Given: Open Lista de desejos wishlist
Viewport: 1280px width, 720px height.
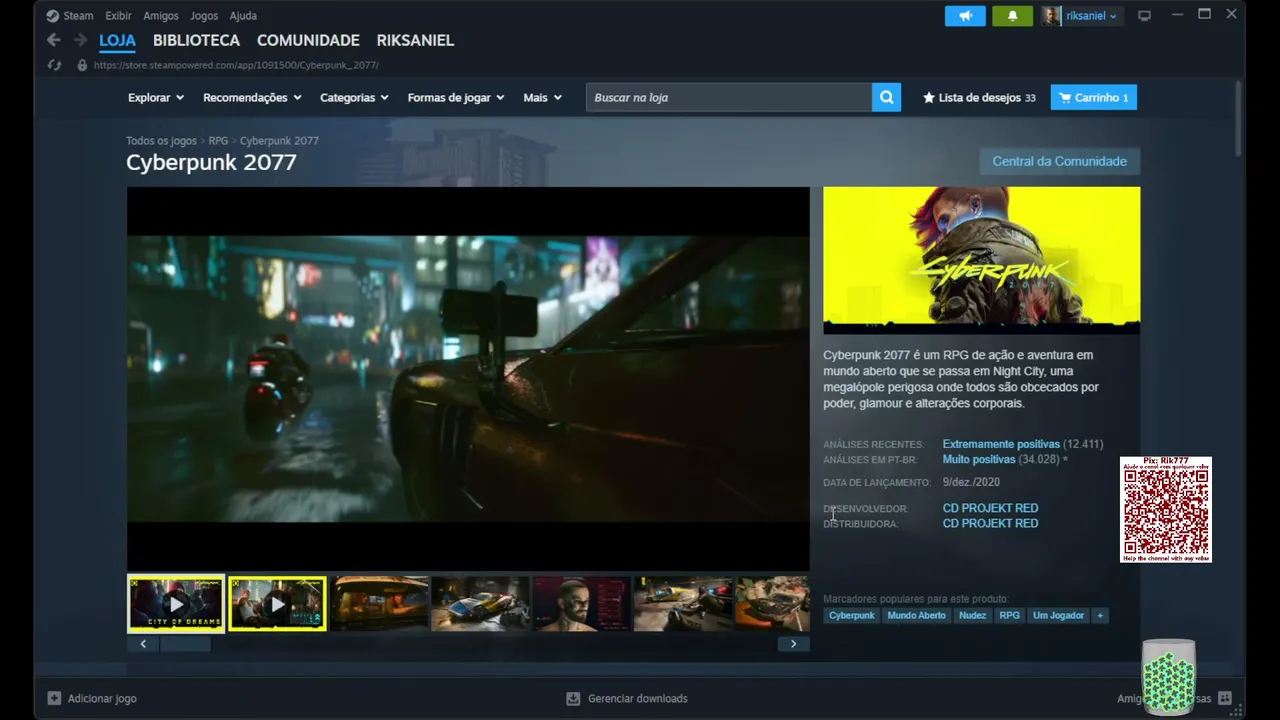Looking at the screenshot, I should click(979, 98).
